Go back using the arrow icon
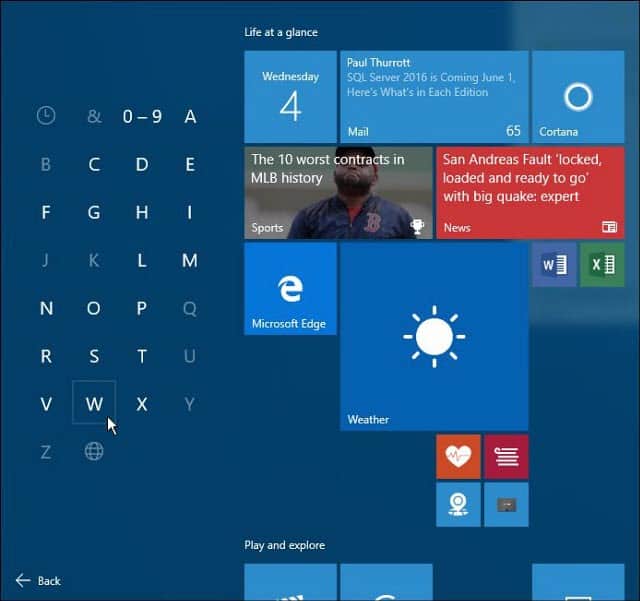 [x=23, y=580]
